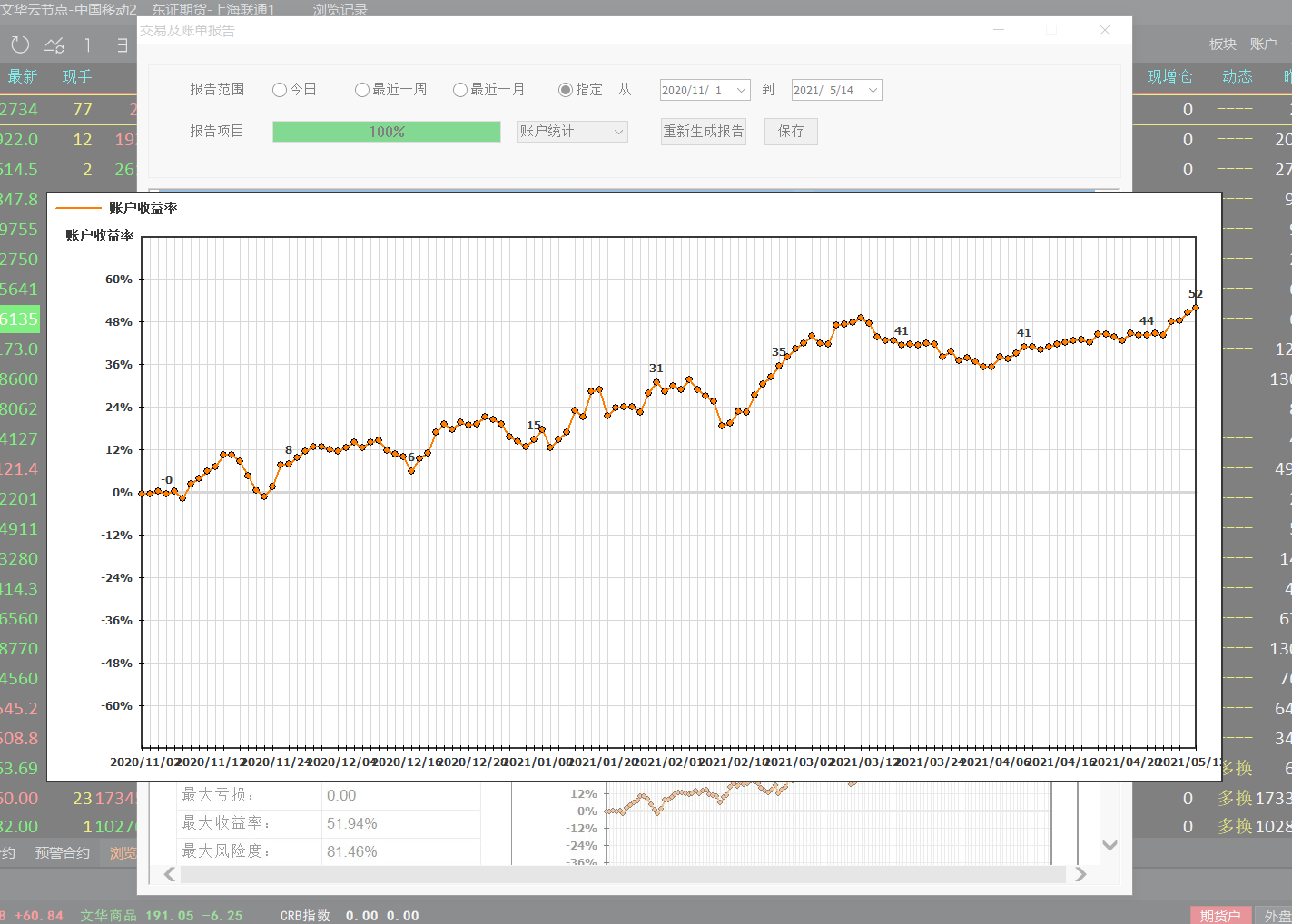Viewport: 1292px width, 924px height.
Task: Open the end date 2021/5/14 dropdown
Action: 873,90
